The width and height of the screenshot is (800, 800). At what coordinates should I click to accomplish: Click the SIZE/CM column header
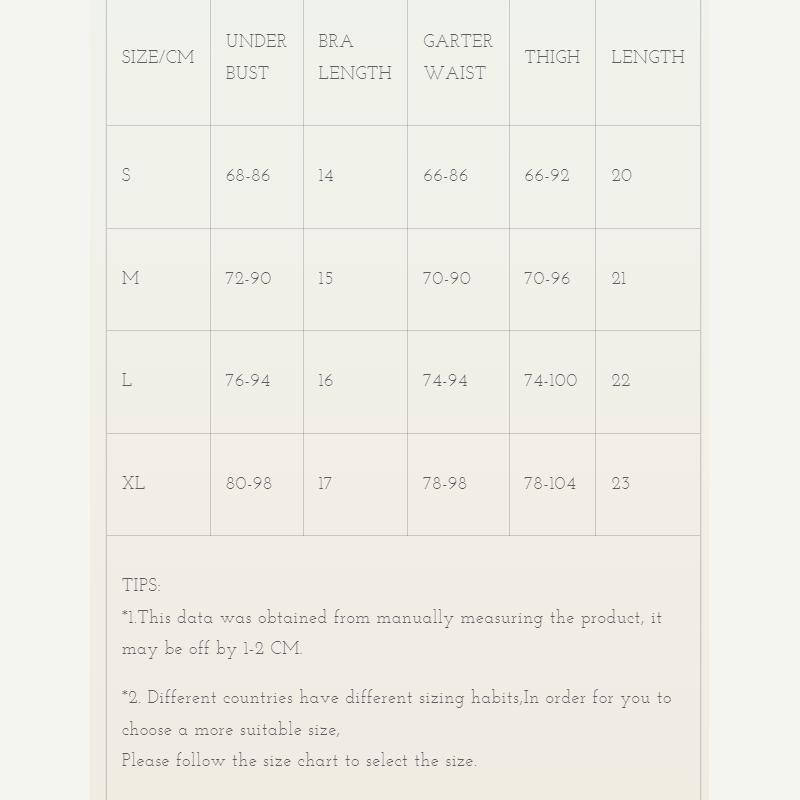[x=158, y=58]
